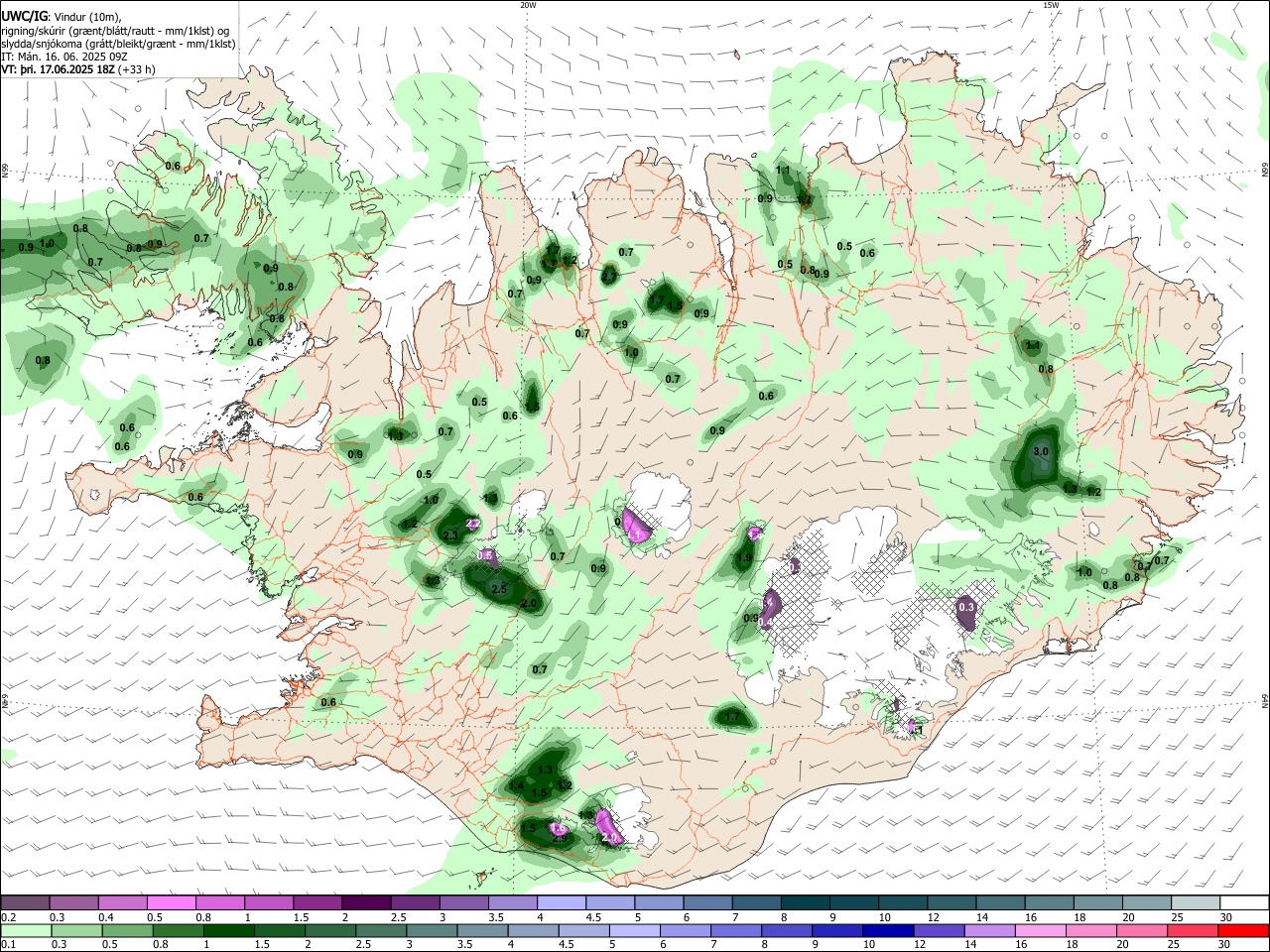1270x952 pixels.
Task: Click the palest green 0.1–0.3 swatch in rain scale
Action: (25, 930)
